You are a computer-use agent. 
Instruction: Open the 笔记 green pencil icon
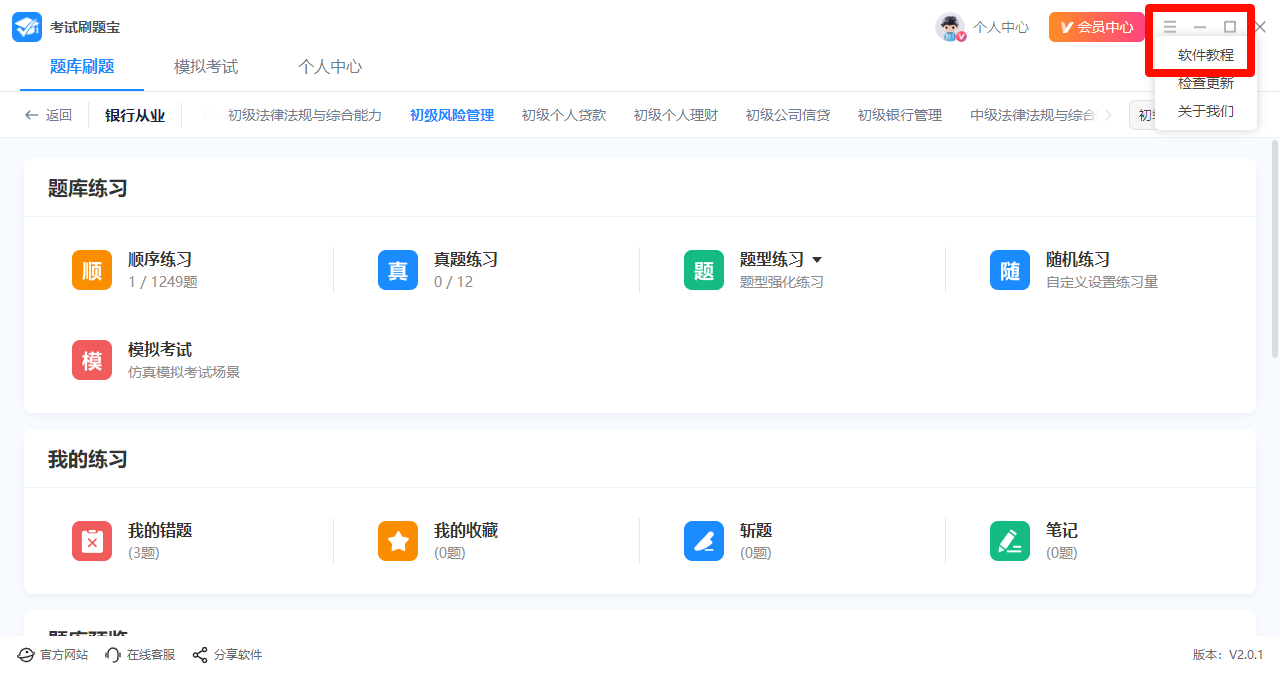[1010, 541]
